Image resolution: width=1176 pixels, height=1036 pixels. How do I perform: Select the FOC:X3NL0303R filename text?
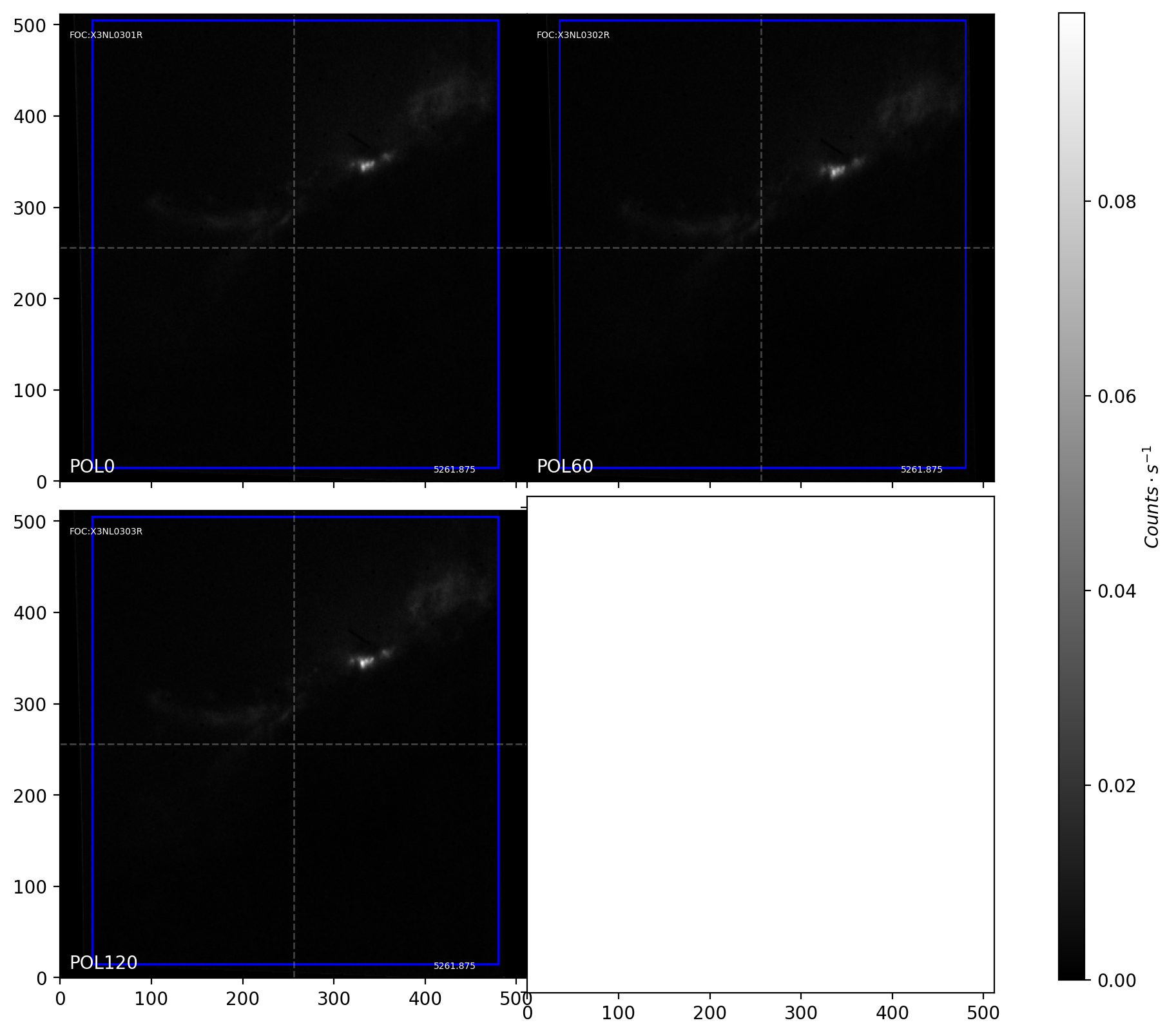tap(106, 532)
